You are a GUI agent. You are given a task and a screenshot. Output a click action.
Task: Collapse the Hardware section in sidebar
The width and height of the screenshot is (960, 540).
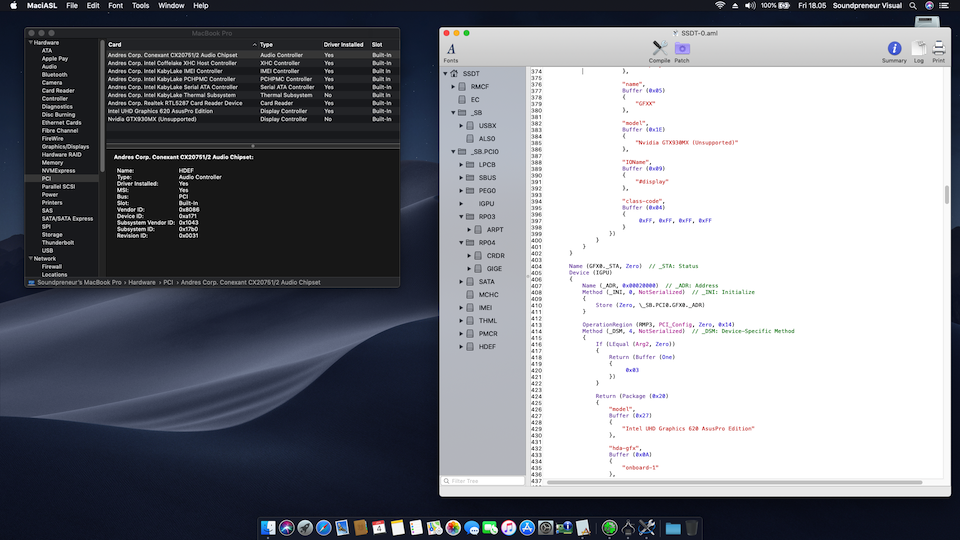(29, 43)
